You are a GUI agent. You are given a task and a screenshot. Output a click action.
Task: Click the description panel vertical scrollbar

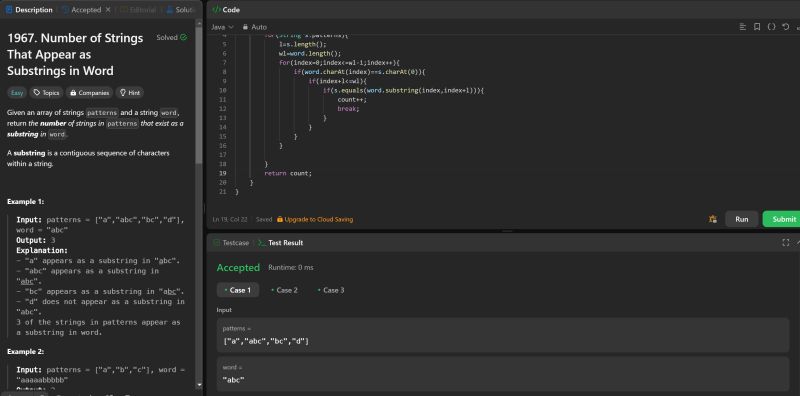[x=198, y=92]
